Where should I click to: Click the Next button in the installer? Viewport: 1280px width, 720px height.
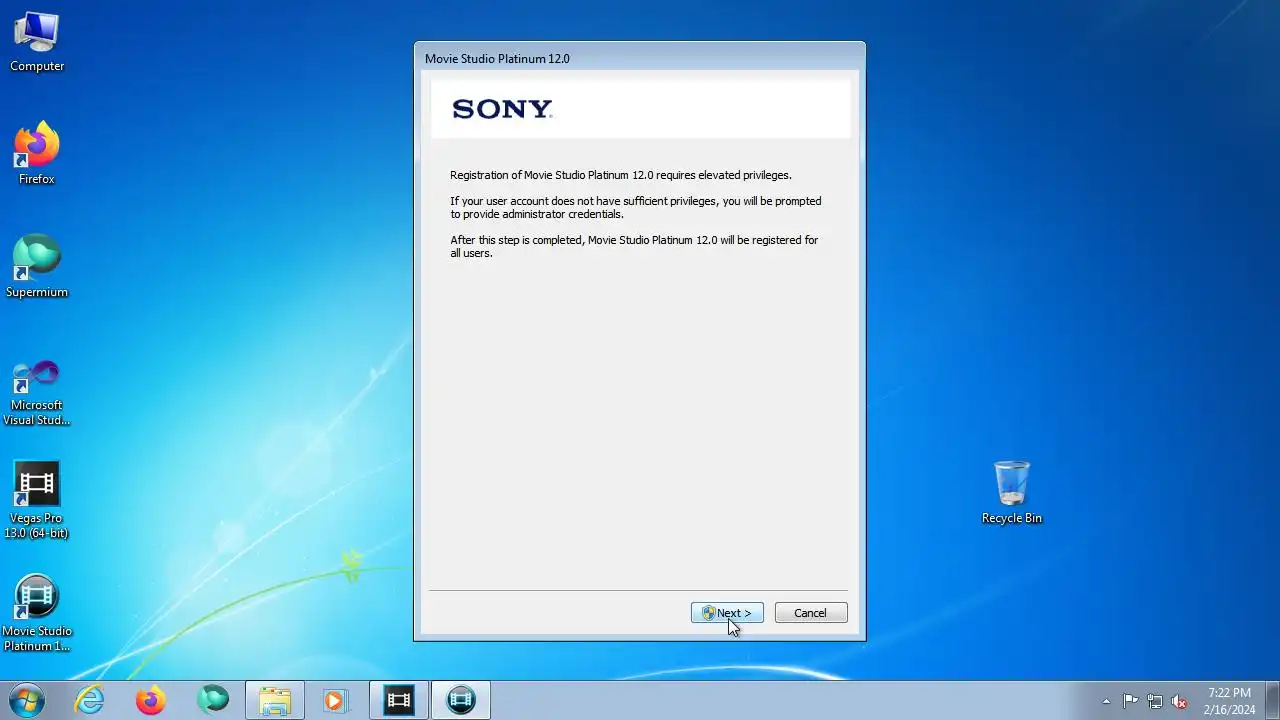point(727,613)
